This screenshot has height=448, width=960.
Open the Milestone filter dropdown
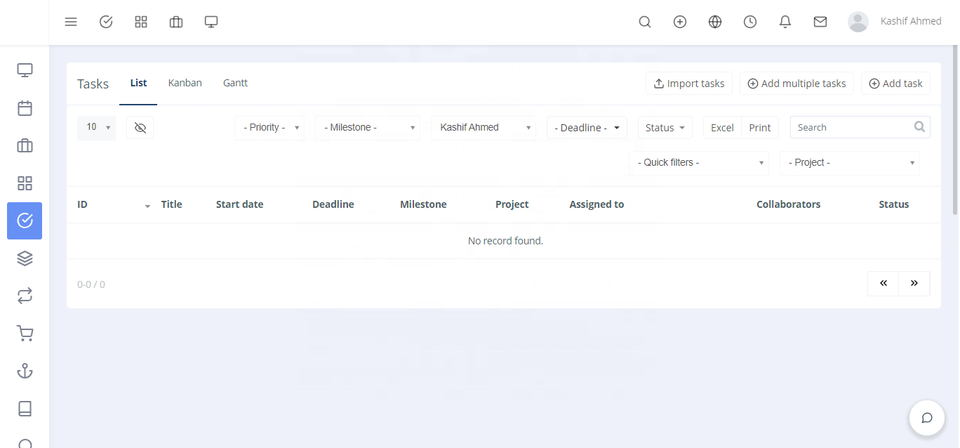click(x=368, y=128)
